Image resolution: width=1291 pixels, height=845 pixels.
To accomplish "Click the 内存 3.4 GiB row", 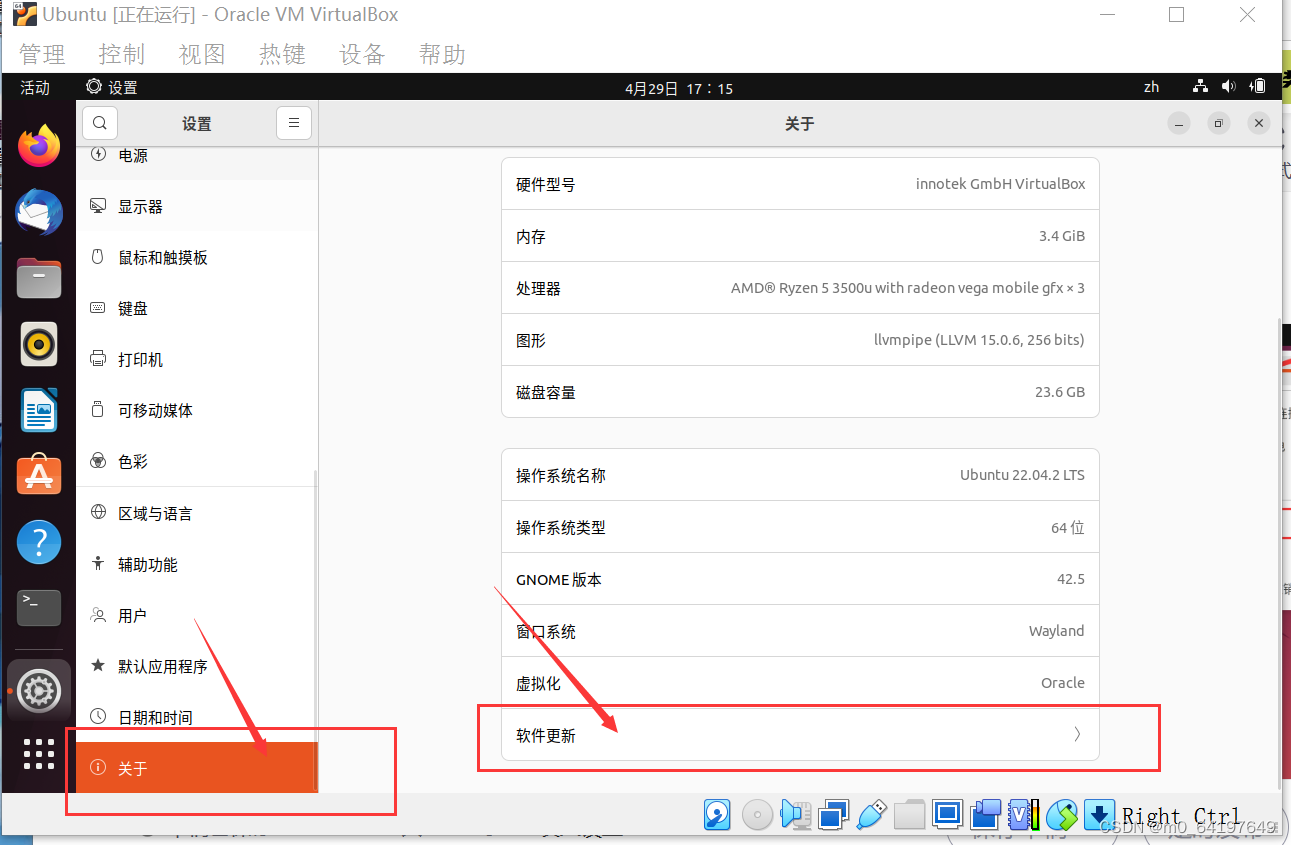I will pyautogui.click(x=800, y=236).
